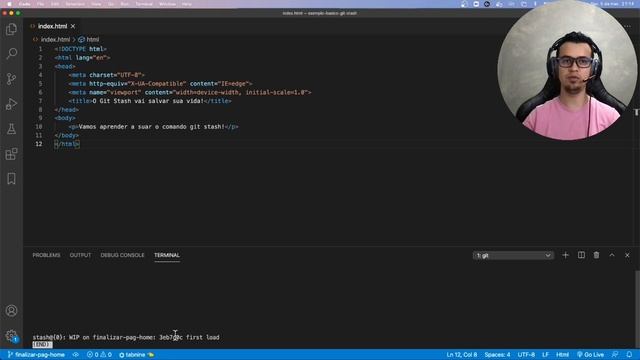Viewport: 640px width, 360px height.
Task: Click the title line 'O Git Stash vai salvar sua vida!'
Action: 150,101
